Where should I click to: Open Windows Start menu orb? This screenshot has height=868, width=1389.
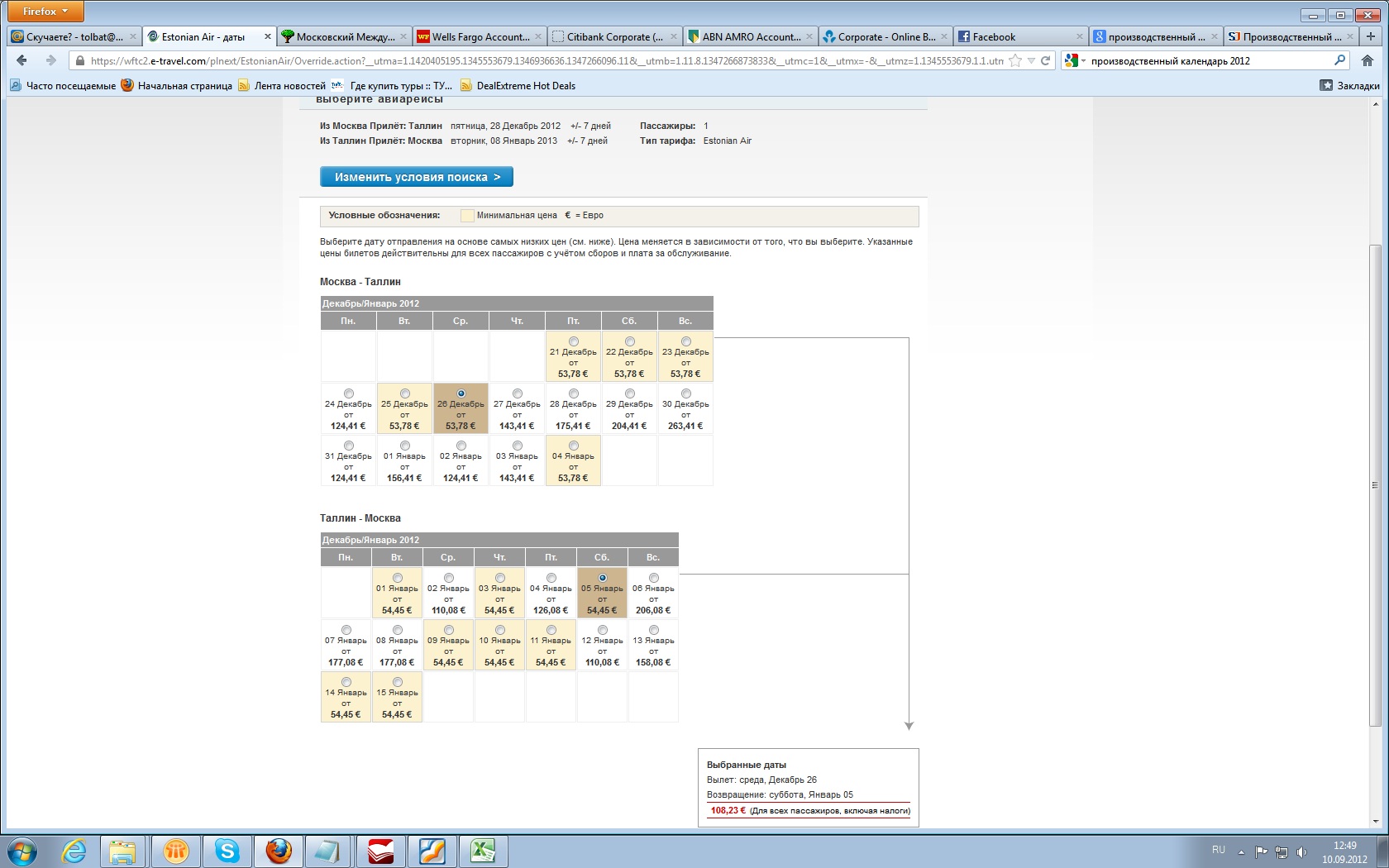click(22, 851)
